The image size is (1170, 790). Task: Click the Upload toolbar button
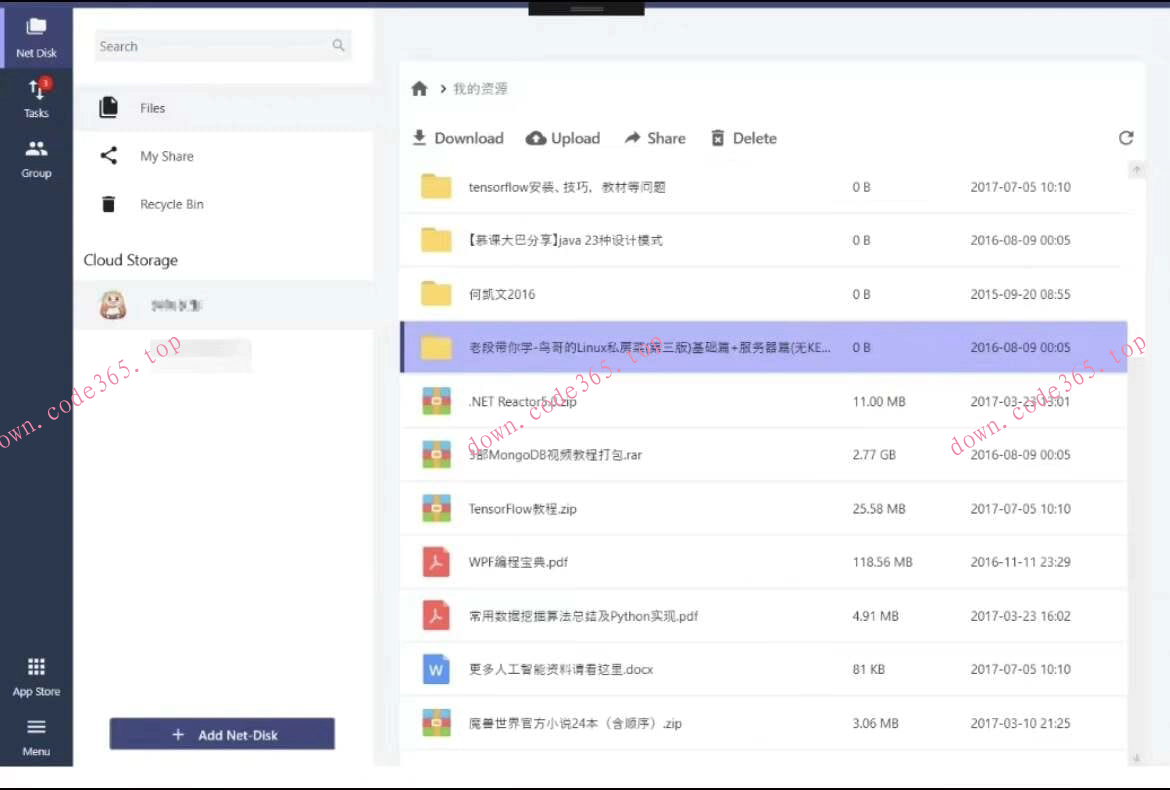tap(563, 138)
